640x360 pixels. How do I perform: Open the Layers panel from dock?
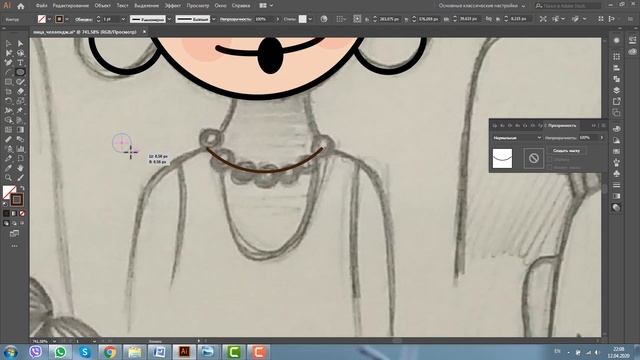[616, 90]
